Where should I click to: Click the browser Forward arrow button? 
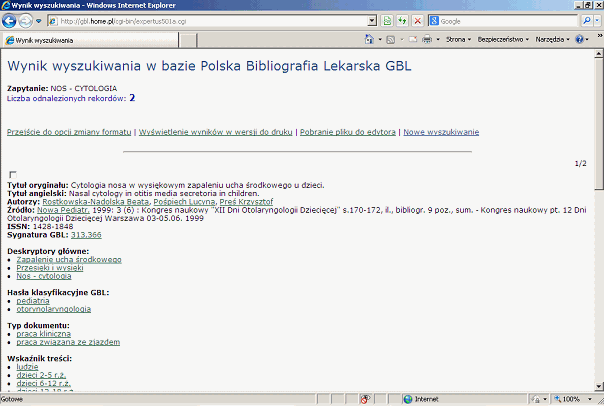[25, 21]
